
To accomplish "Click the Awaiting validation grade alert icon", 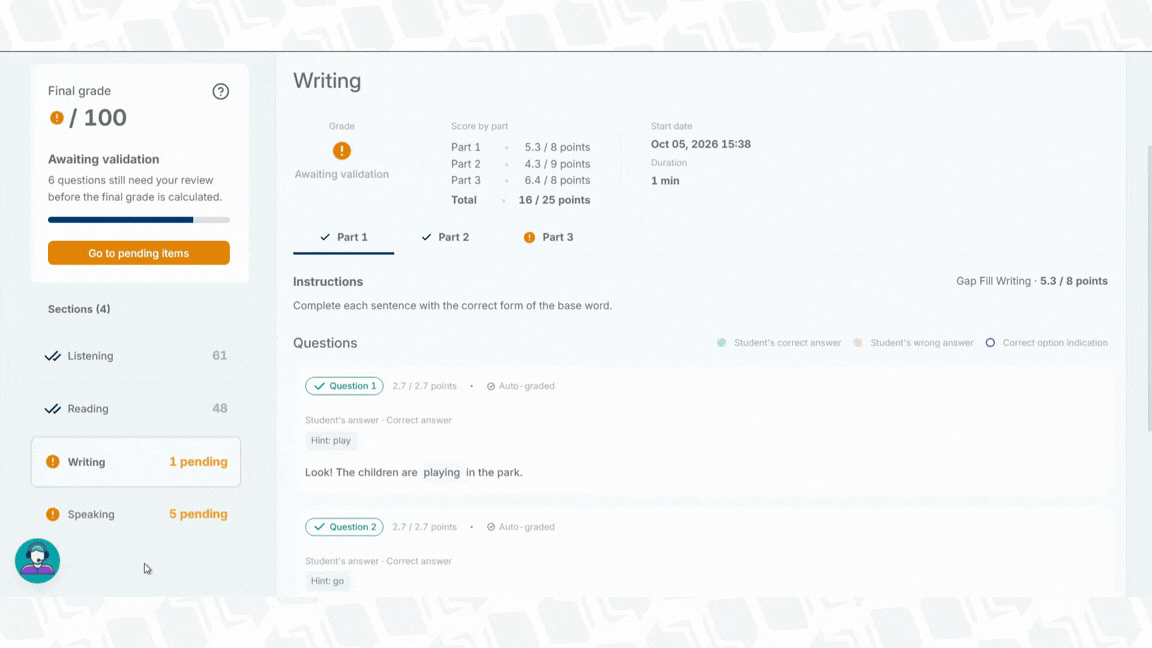I will pos(342,151).
